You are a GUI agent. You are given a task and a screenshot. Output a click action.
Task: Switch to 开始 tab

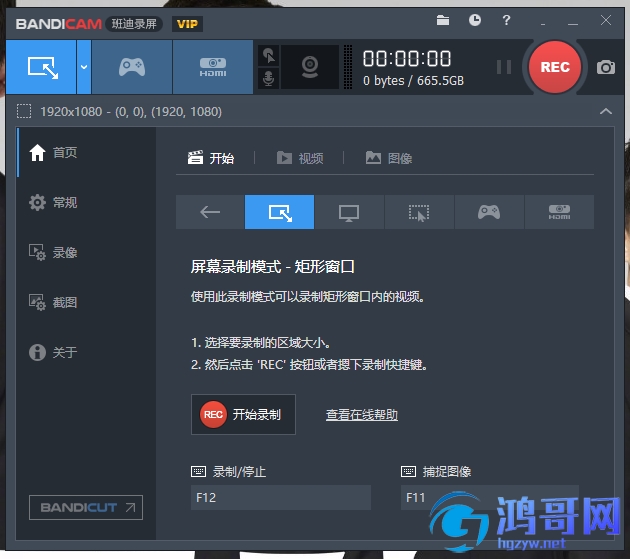(x=211, y=158)
